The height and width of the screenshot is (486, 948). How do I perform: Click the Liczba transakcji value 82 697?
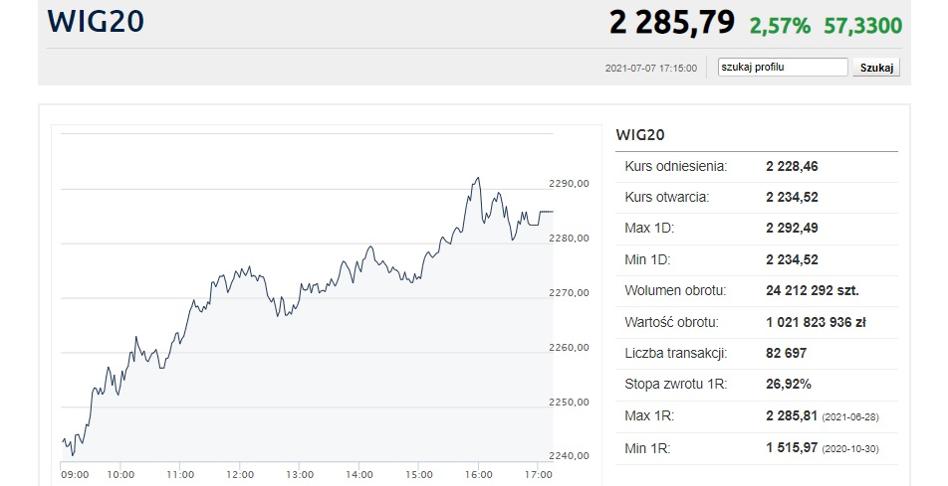pos(786,353)
